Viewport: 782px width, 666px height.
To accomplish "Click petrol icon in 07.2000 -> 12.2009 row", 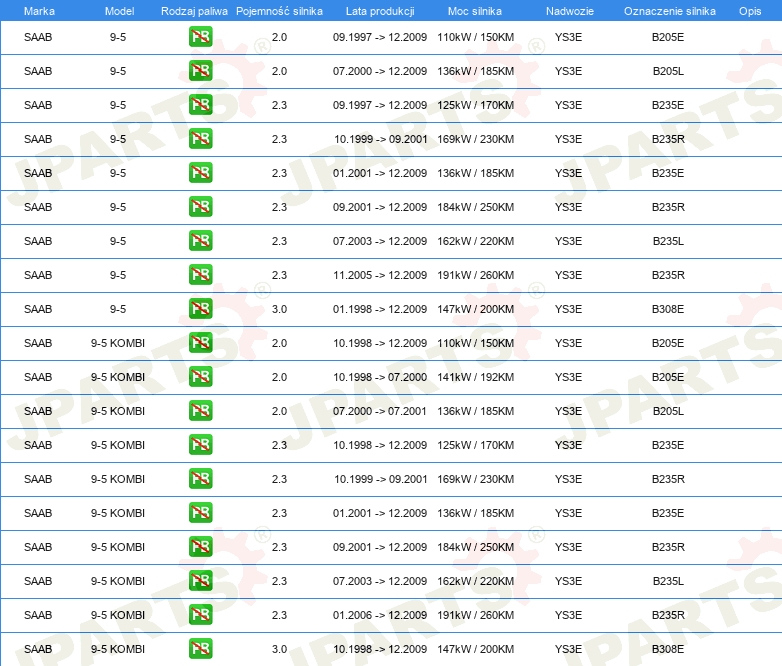I will 200,71.
